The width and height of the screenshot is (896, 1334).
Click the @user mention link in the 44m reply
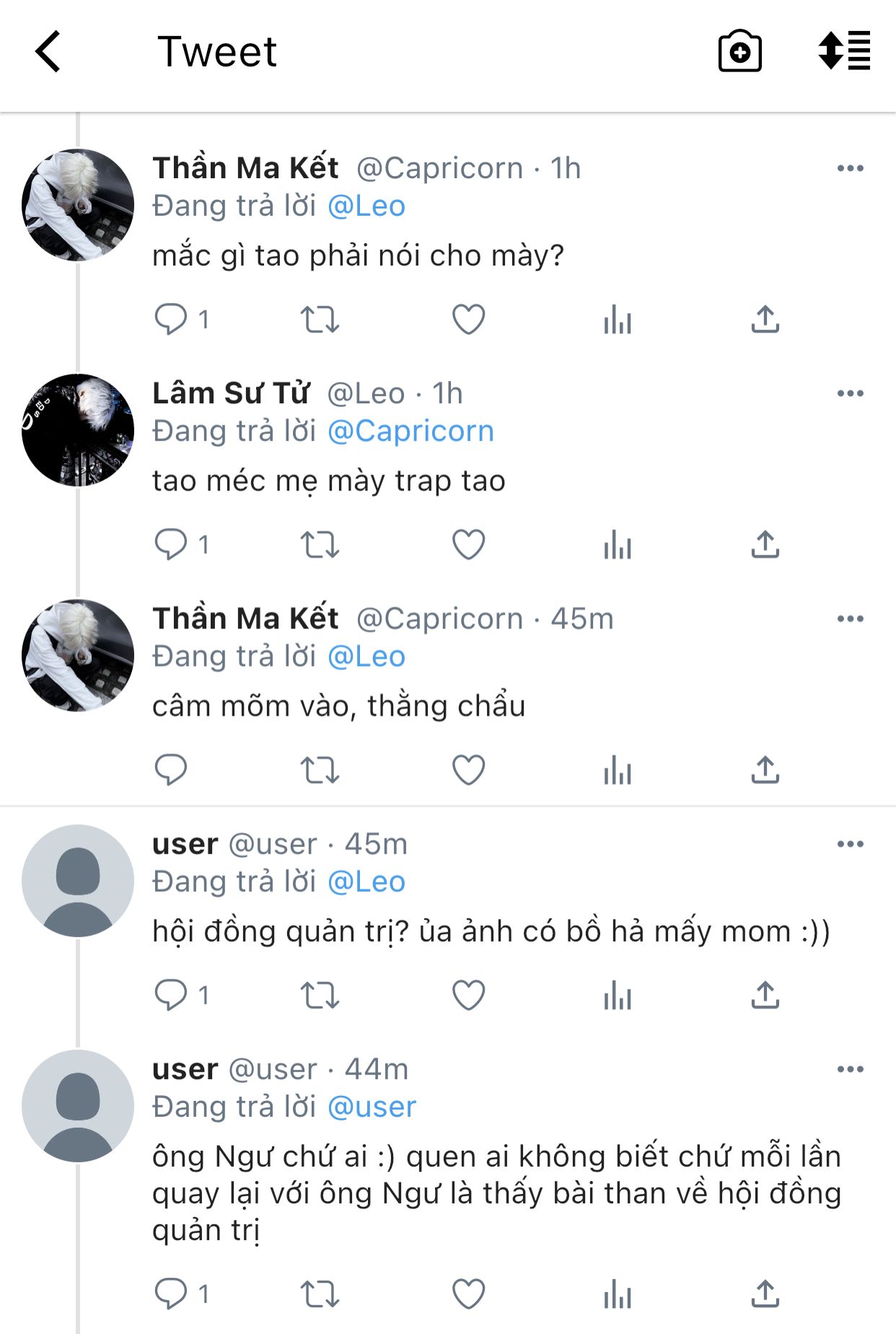[x=372, y=1107]
